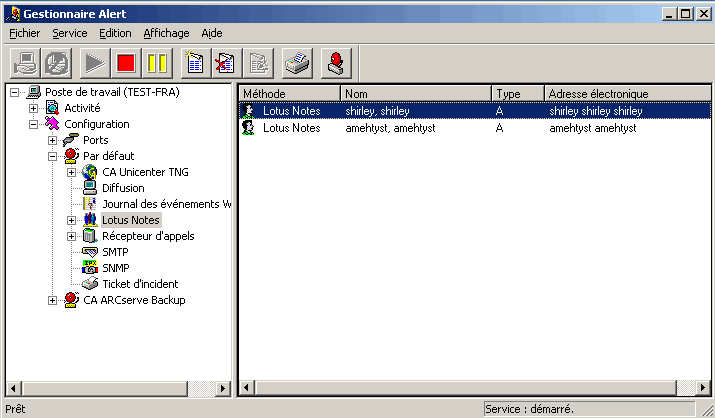The height and width of the screenshot is (418, 715).
Task: Click the printer toolbar icon
Action: coord(297,63)
